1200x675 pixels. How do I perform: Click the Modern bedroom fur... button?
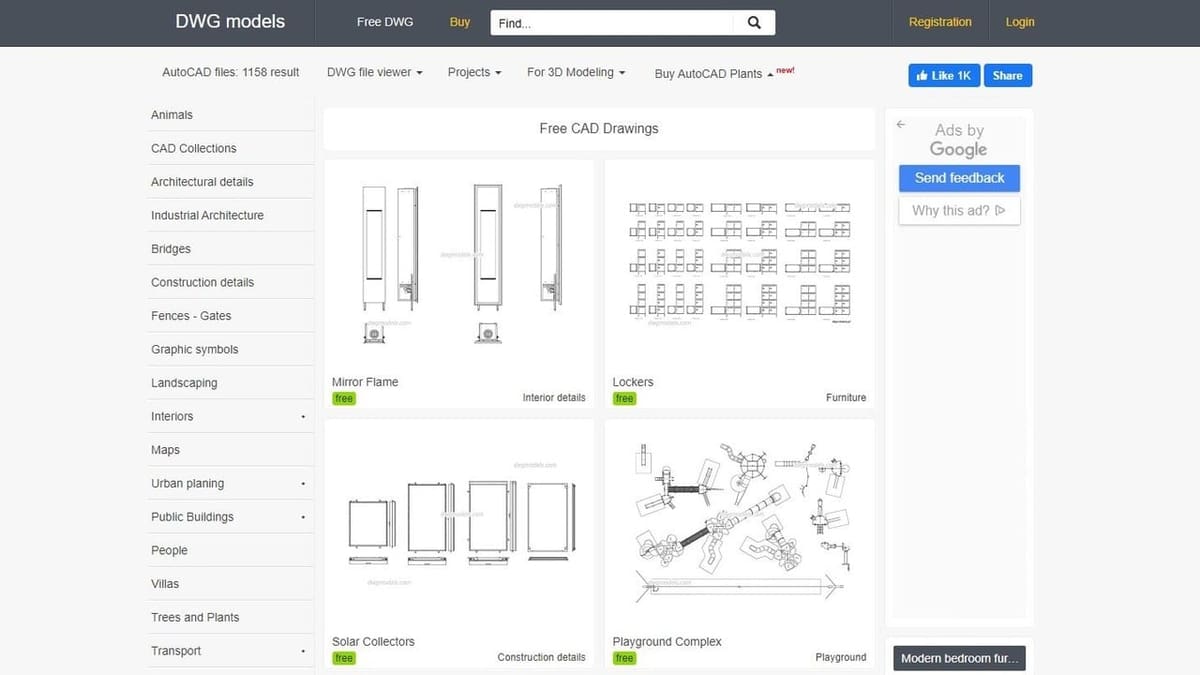tap(959, 659)
